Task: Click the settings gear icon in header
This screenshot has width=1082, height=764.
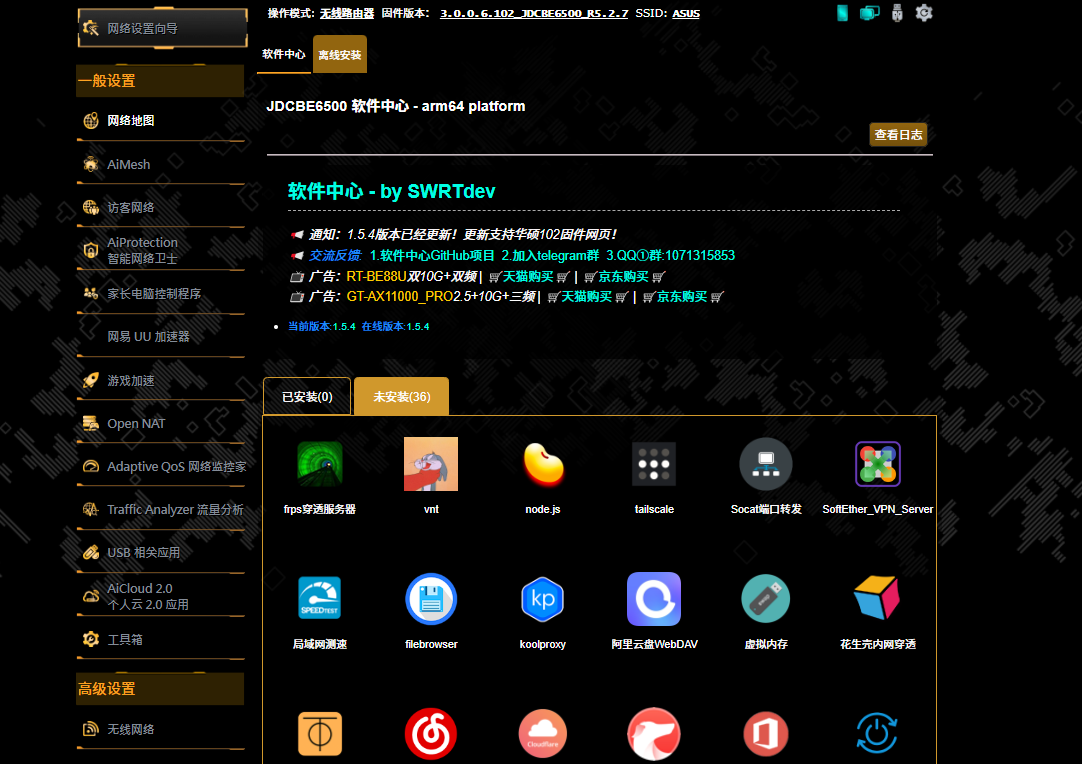Action: tap(924, 12)
